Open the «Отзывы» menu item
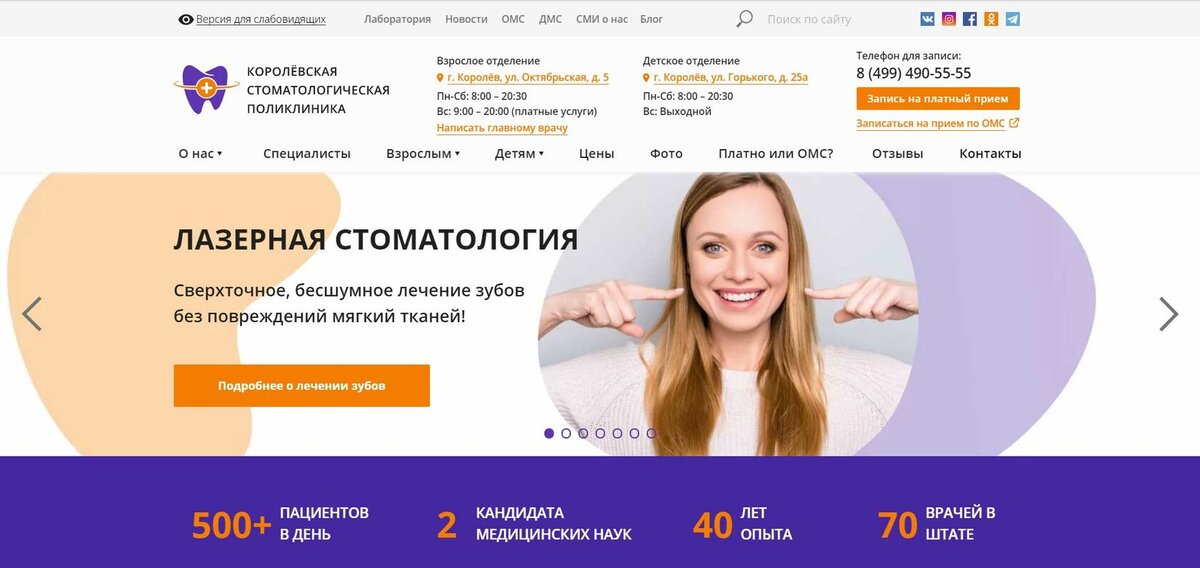 click(897, 154)
